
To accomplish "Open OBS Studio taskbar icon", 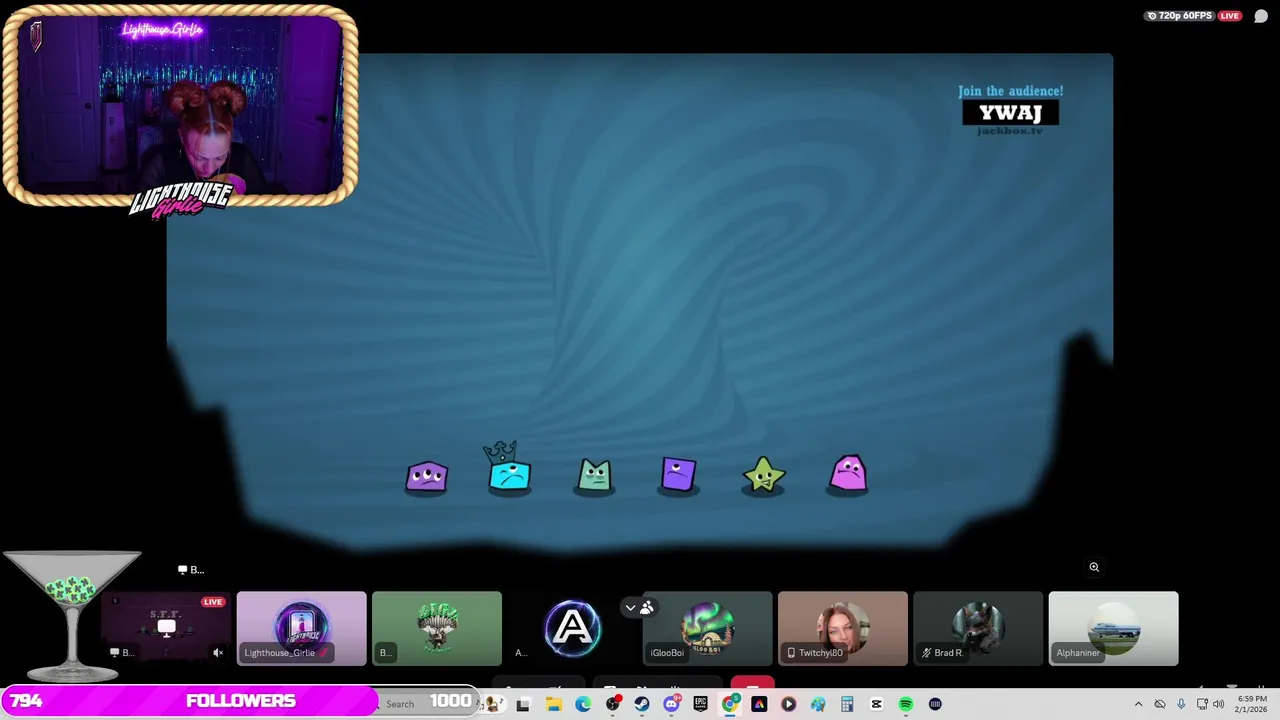I will point(612,704).
